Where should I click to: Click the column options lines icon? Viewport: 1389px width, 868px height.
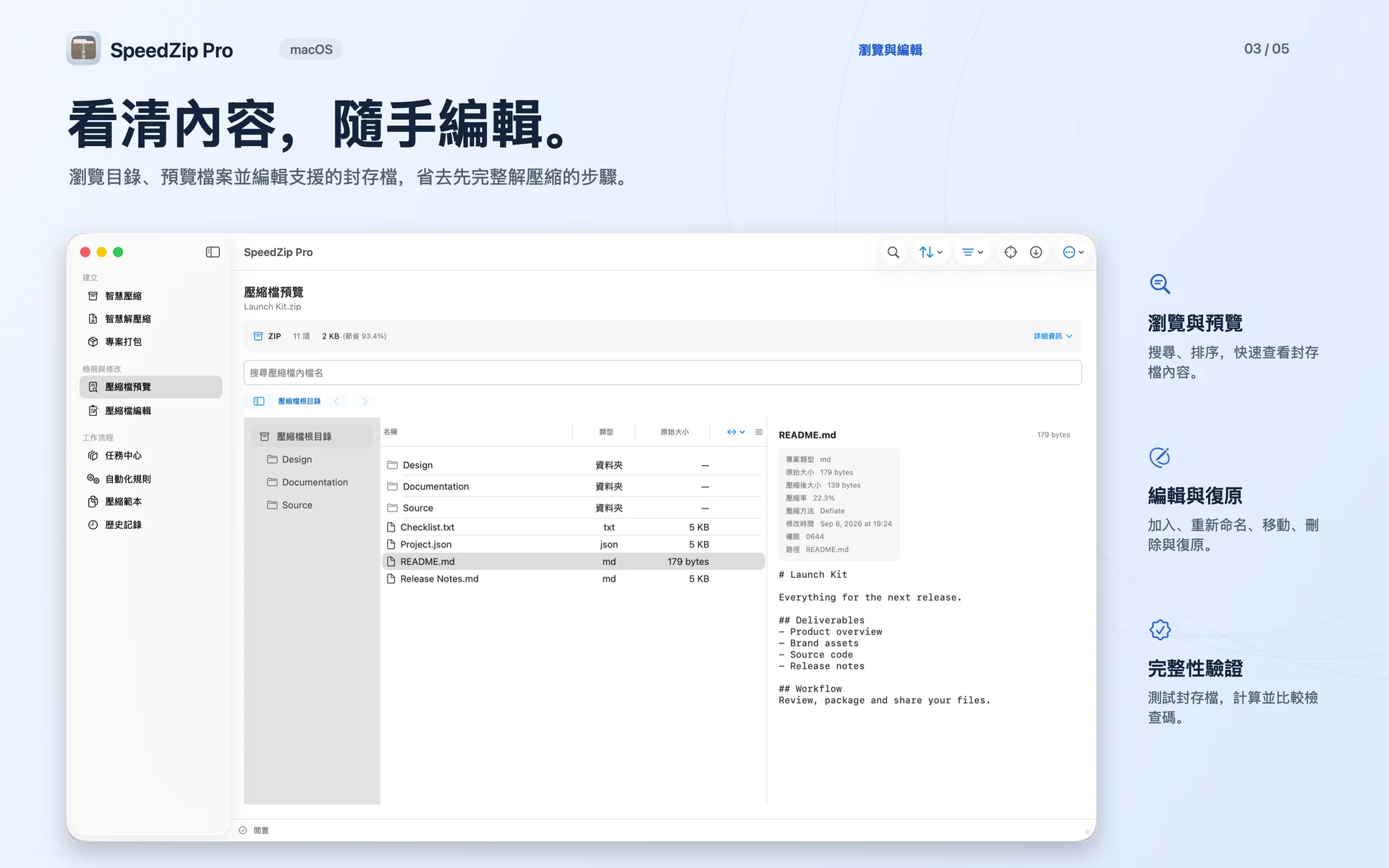pyautogui.click(x=759, y=432)
